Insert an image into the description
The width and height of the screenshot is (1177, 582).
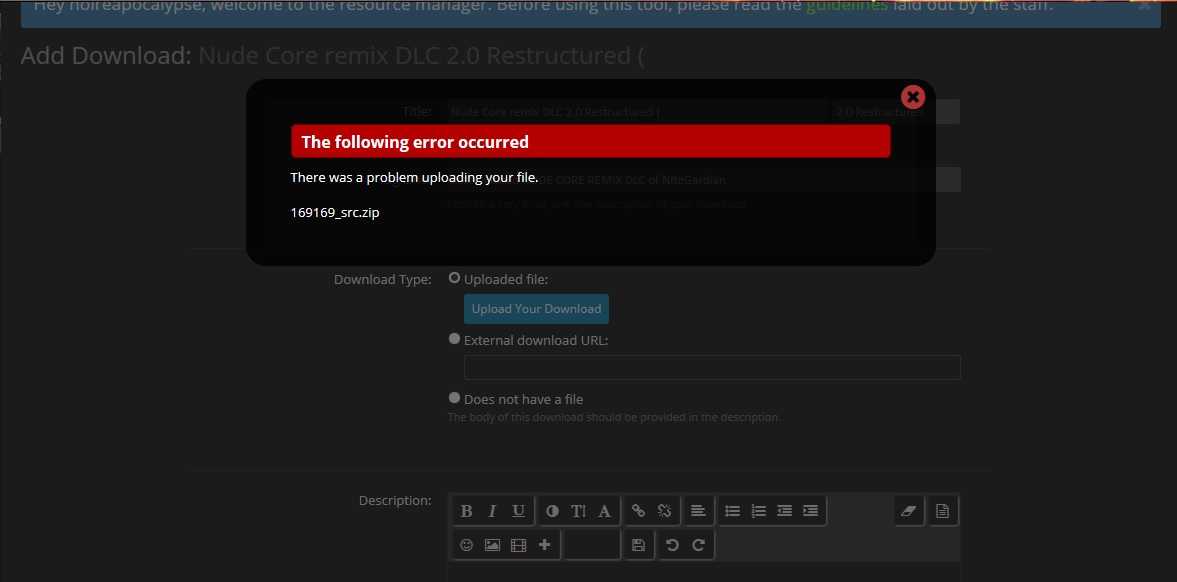pos(492,545)
